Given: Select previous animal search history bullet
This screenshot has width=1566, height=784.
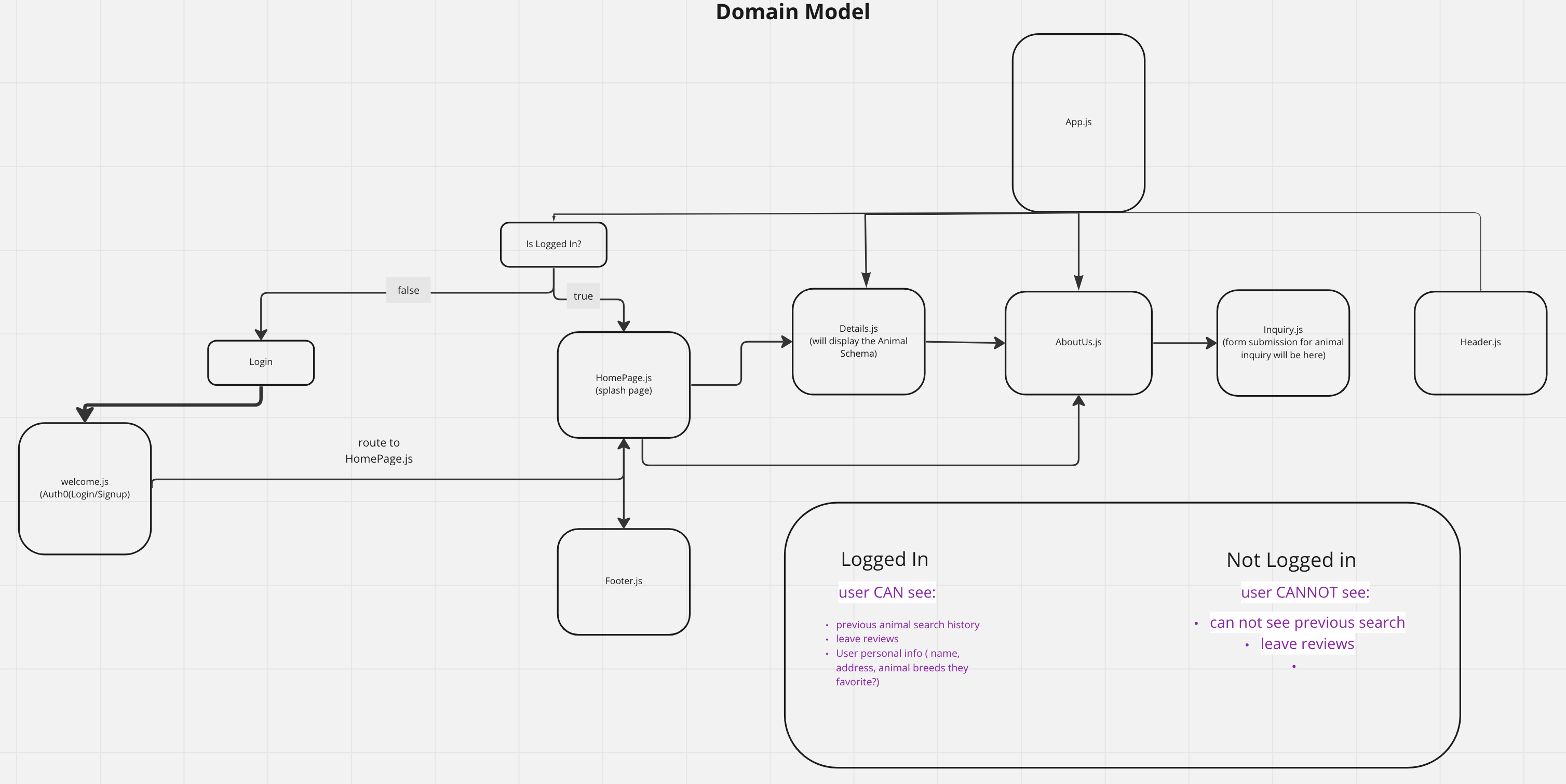Looking at the screenshot, I should coord(907,625).
